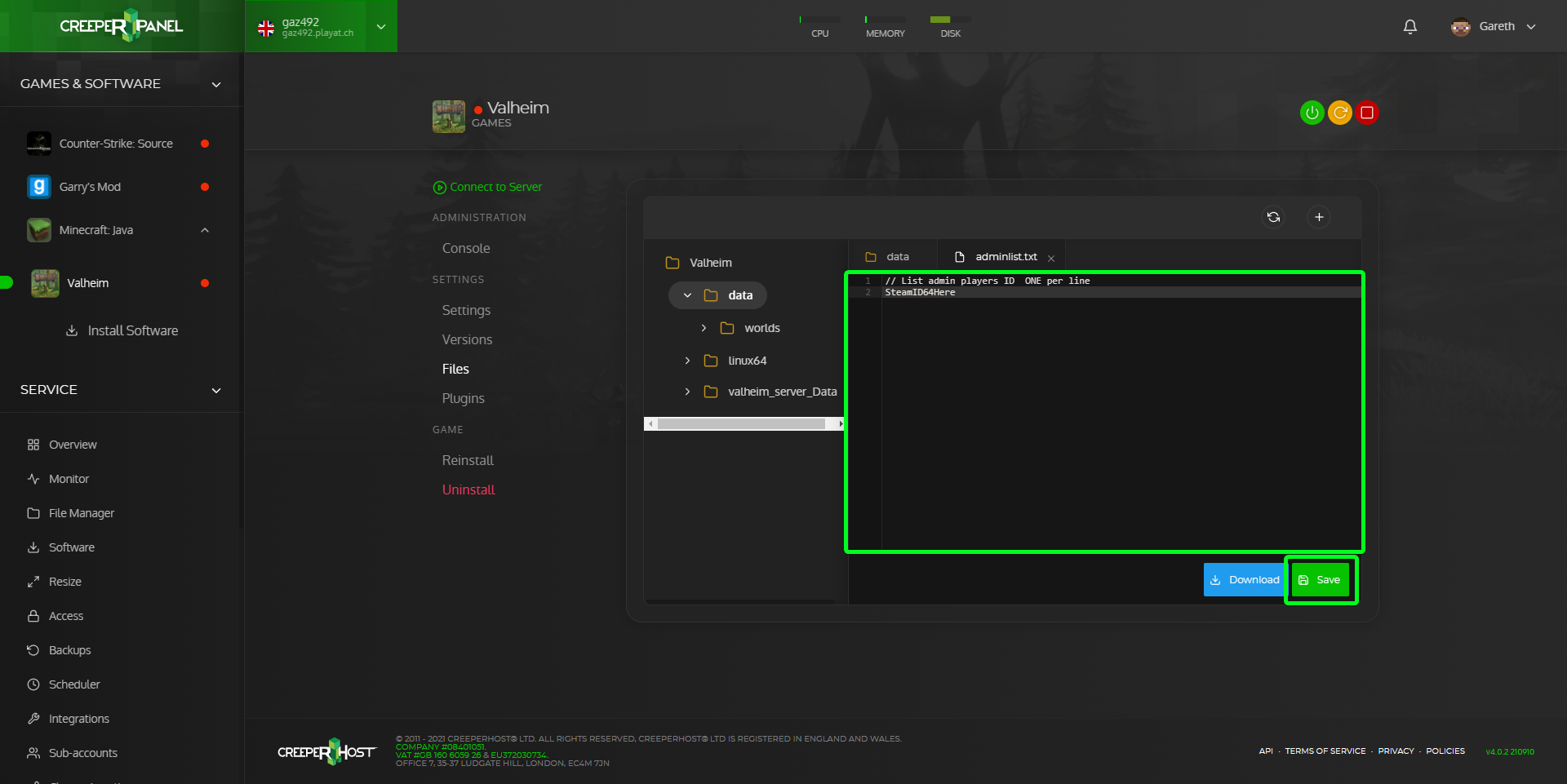The width and height of the screenshot is (1567, 784).
Task: Click the CreeperHost footer logo
Action: tap(326, 751)
